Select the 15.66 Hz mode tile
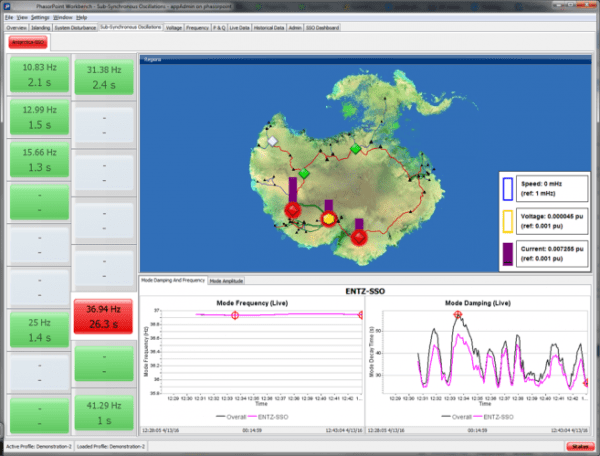This screenshot has height=456, width=600. coord(39,160)
